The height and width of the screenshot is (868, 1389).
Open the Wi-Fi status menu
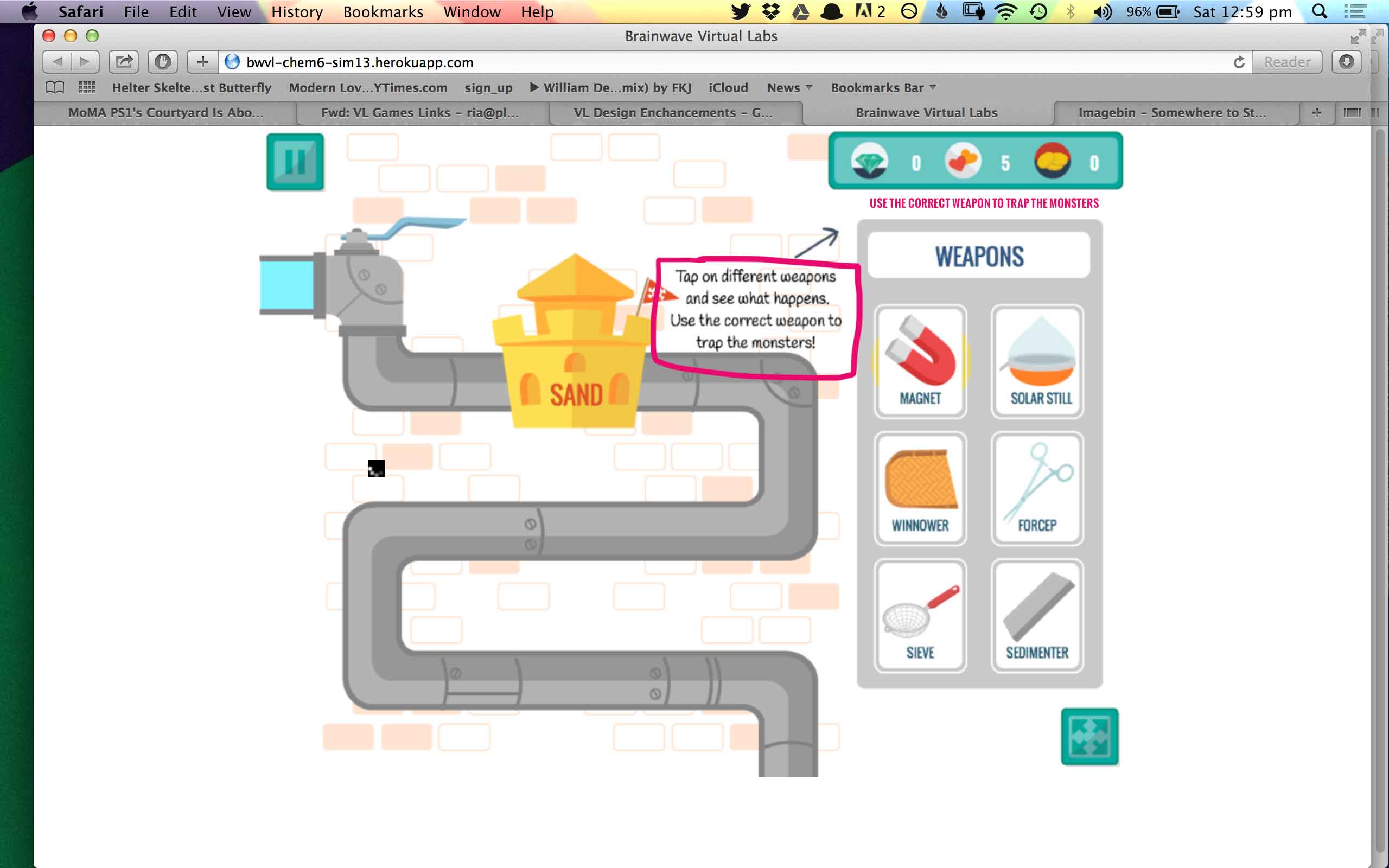(x=1005, y=11)
